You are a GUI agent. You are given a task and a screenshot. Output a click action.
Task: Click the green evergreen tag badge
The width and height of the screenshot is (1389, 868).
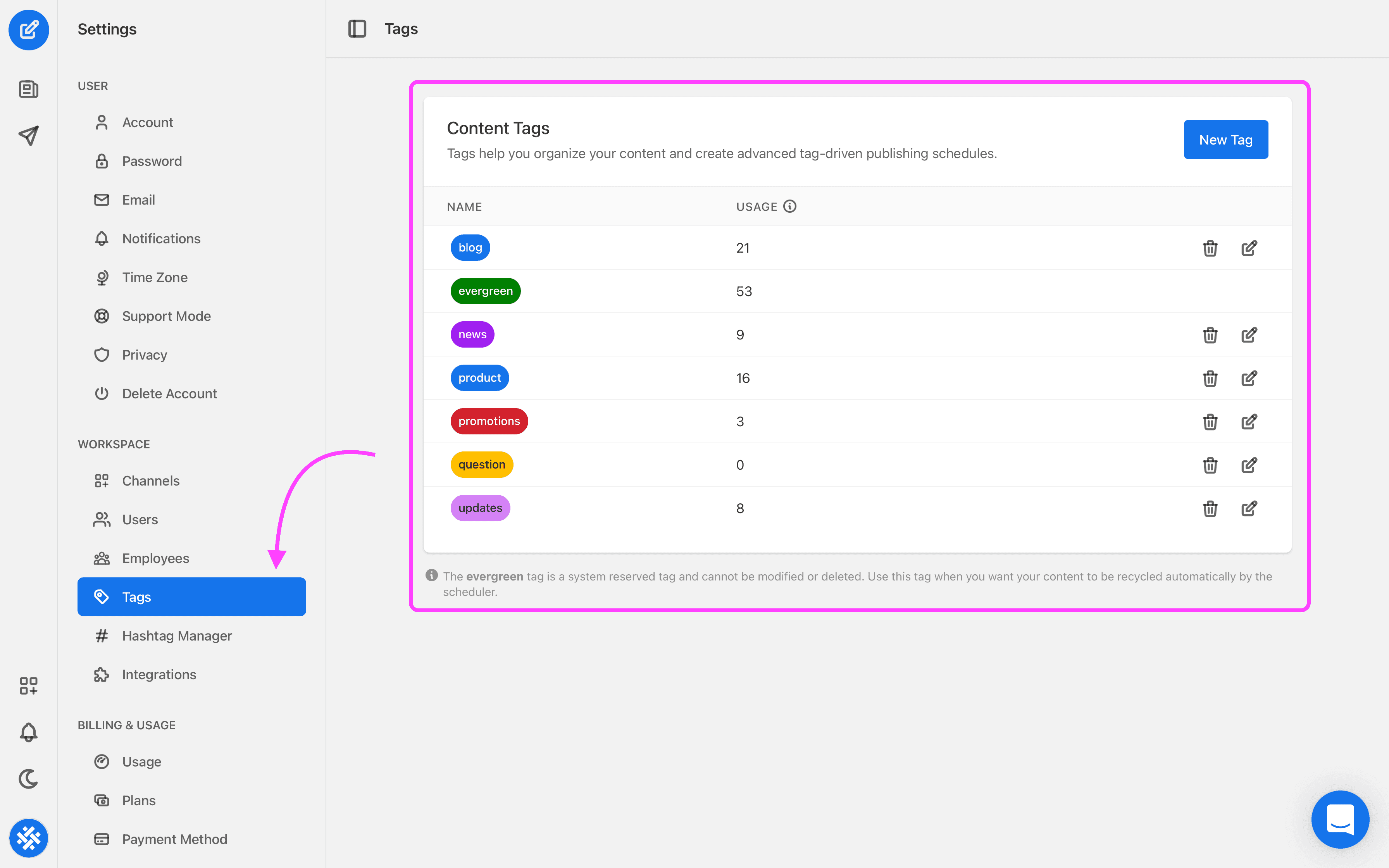tap(485, 291)
